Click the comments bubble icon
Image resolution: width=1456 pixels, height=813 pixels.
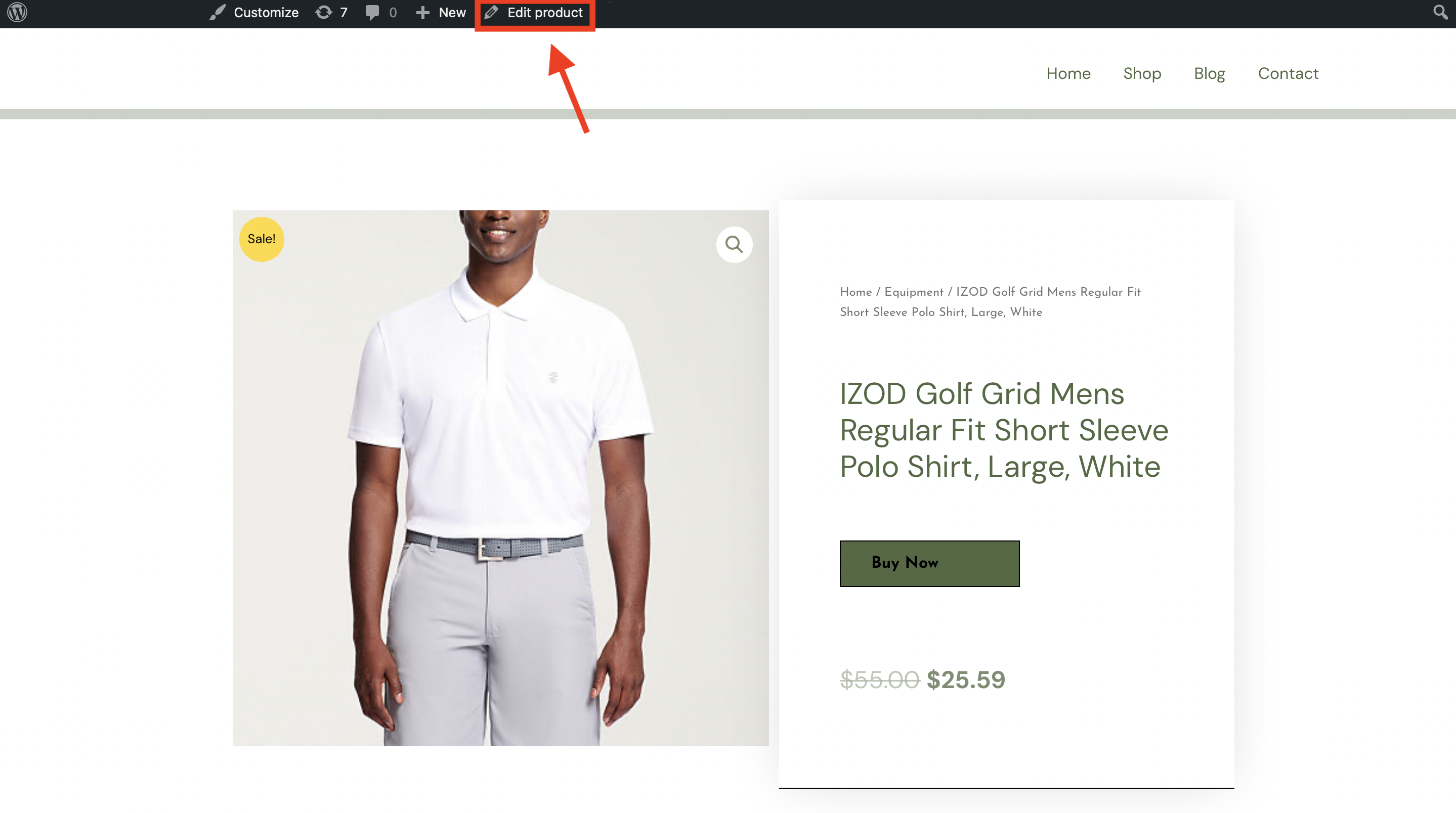[x=372, y=13]
